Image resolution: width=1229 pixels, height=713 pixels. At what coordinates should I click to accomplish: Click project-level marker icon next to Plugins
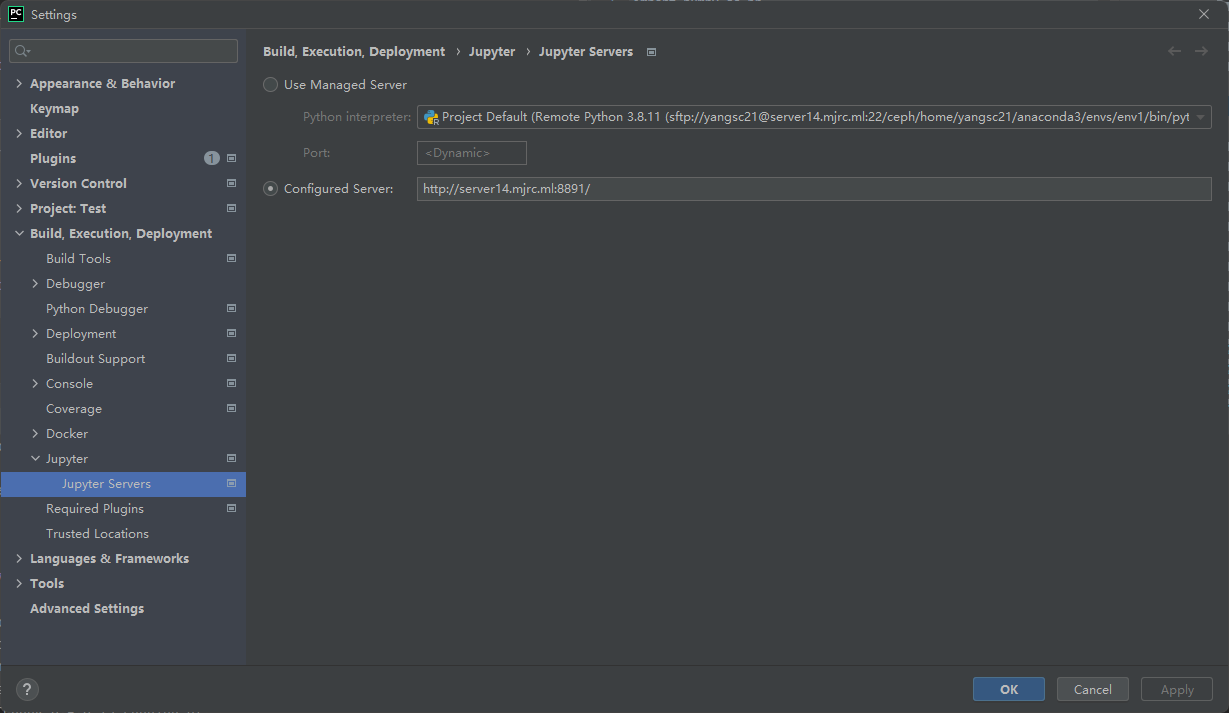tap(232, 158)
